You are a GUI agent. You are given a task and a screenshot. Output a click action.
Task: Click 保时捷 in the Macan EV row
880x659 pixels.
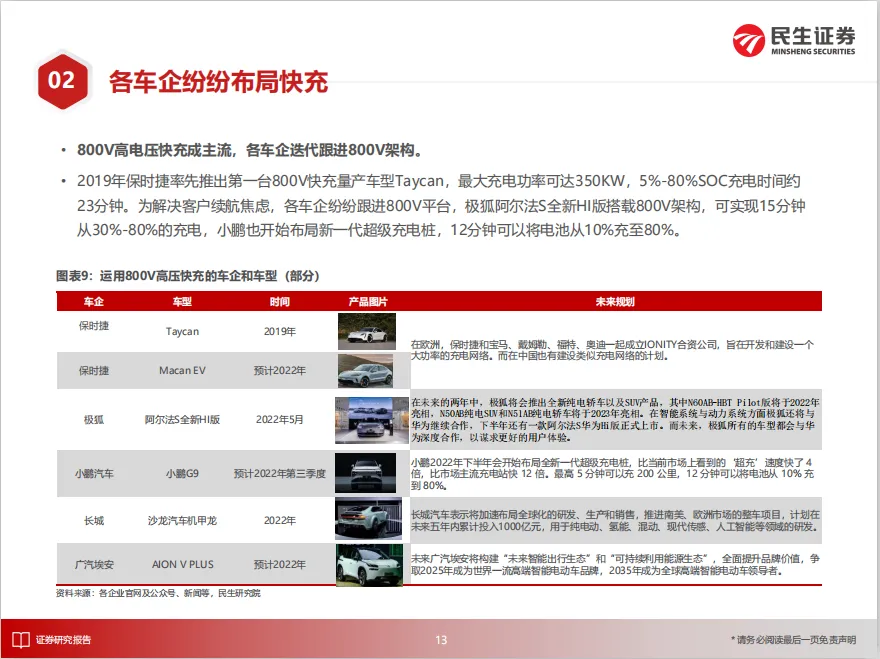coord(94,370)
